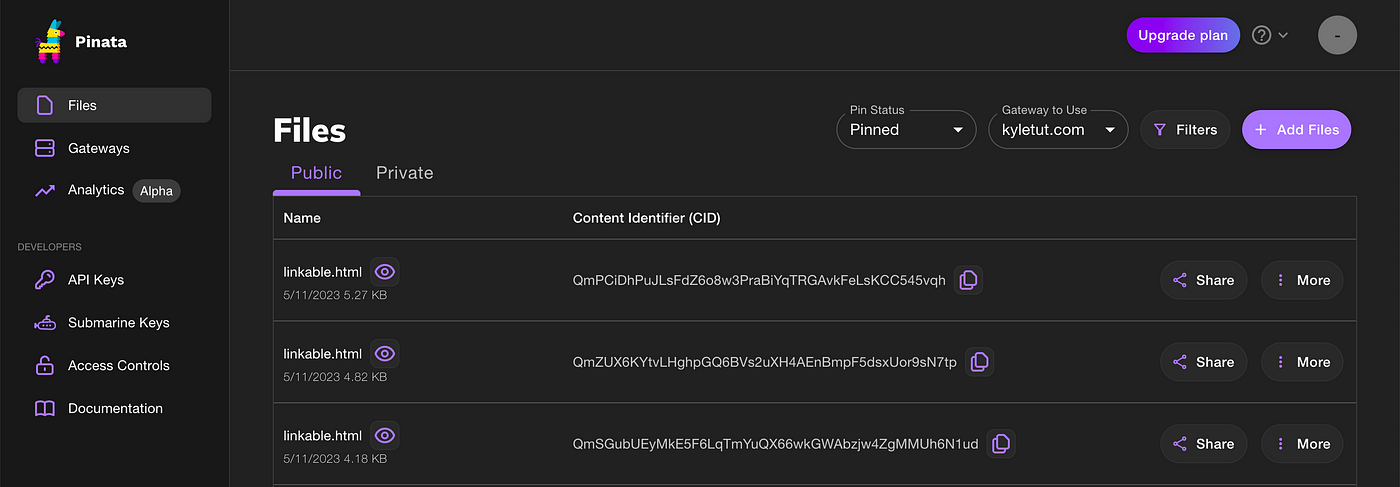Copy the CID starting with QmPCiDhPuJLs

[x=967, y=281]
